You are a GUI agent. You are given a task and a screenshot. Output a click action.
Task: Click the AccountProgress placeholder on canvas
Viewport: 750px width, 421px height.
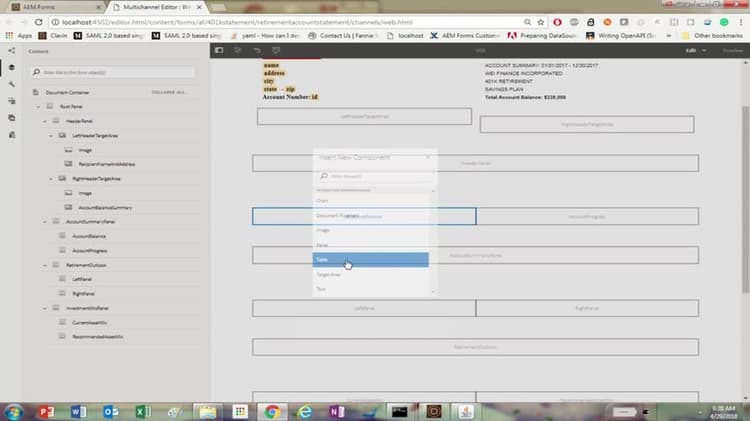click(x=587, y=216)
